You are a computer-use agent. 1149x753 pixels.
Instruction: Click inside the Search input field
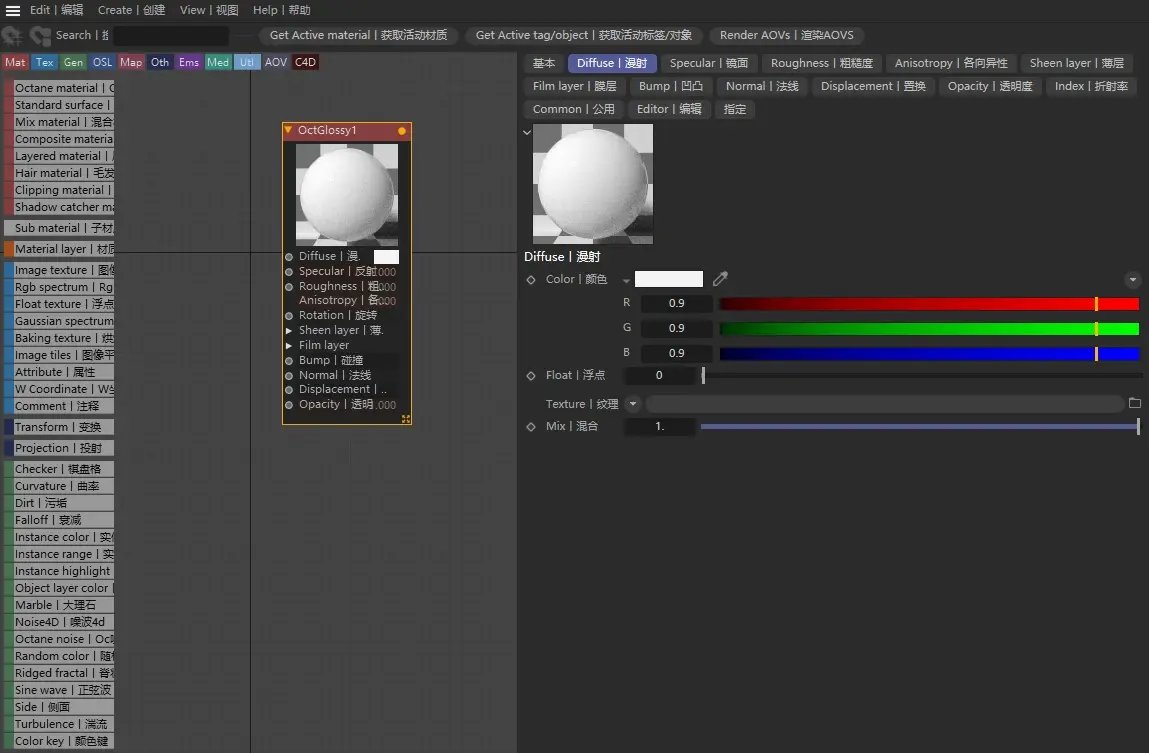tap(170, 35)
